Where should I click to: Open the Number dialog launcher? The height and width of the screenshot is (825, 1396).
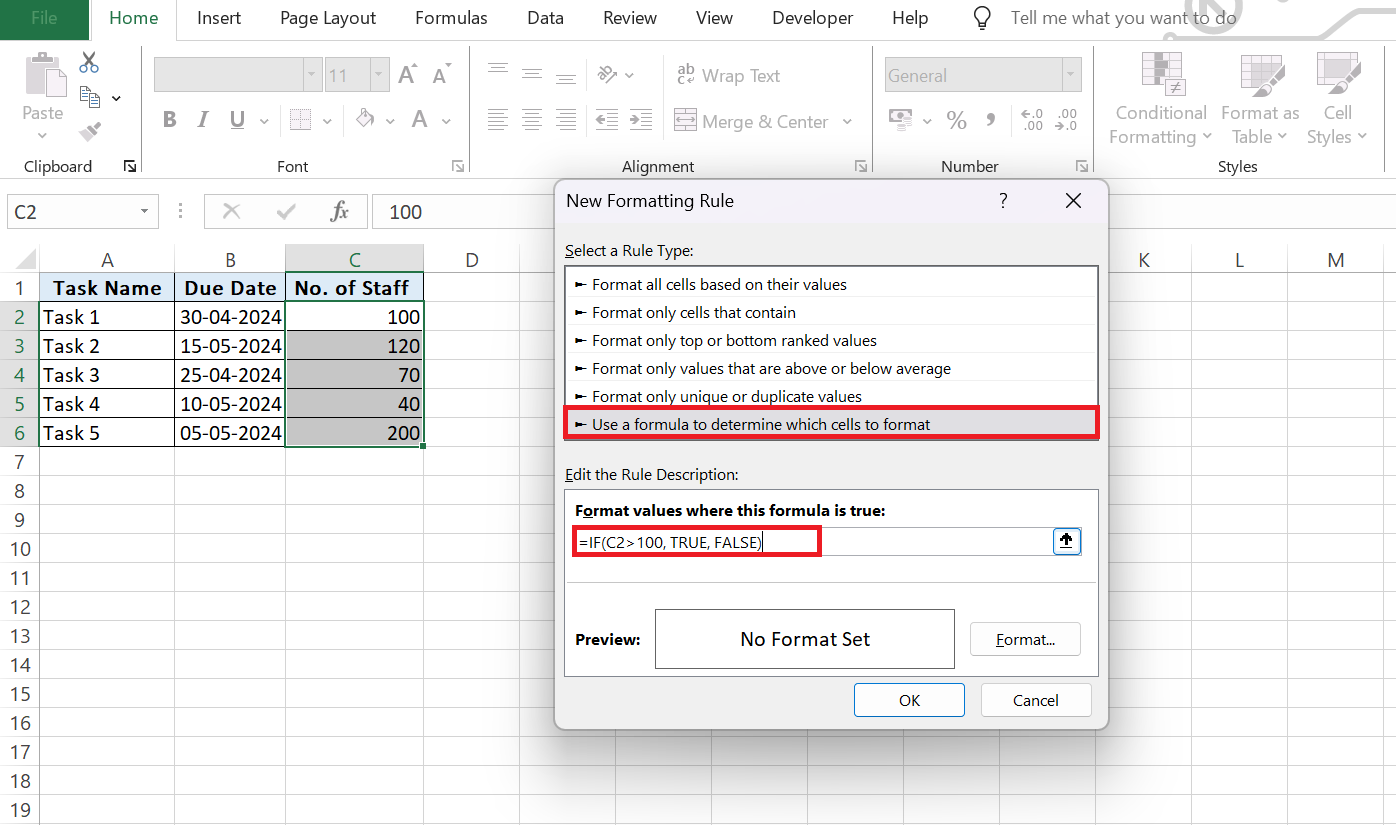pyautogui.click(x=1082, y=166)
